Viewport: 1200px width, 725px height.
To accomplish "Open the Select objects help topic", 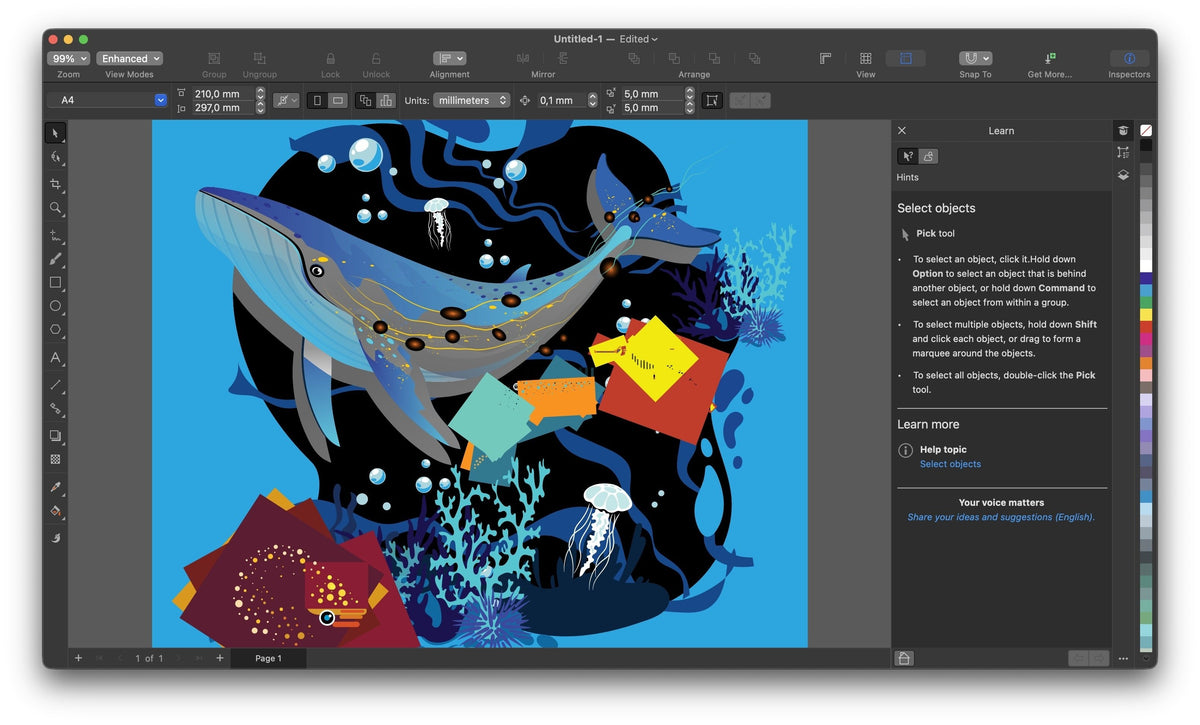I will pos(950,464).
